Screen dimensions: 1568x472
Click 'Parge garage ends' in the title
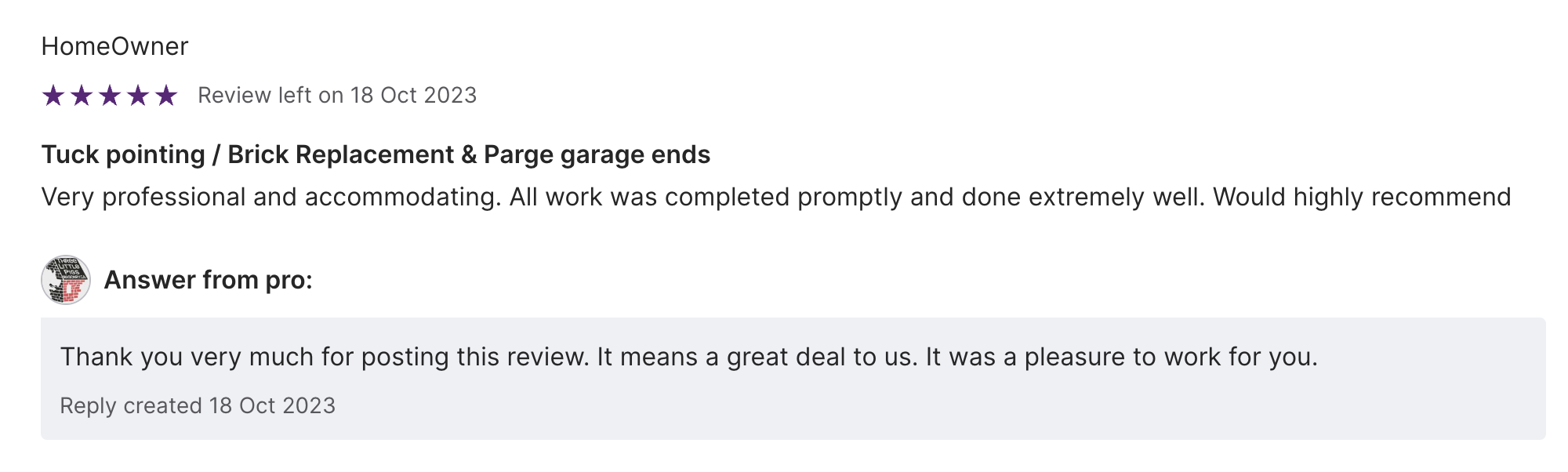point(597,154)
